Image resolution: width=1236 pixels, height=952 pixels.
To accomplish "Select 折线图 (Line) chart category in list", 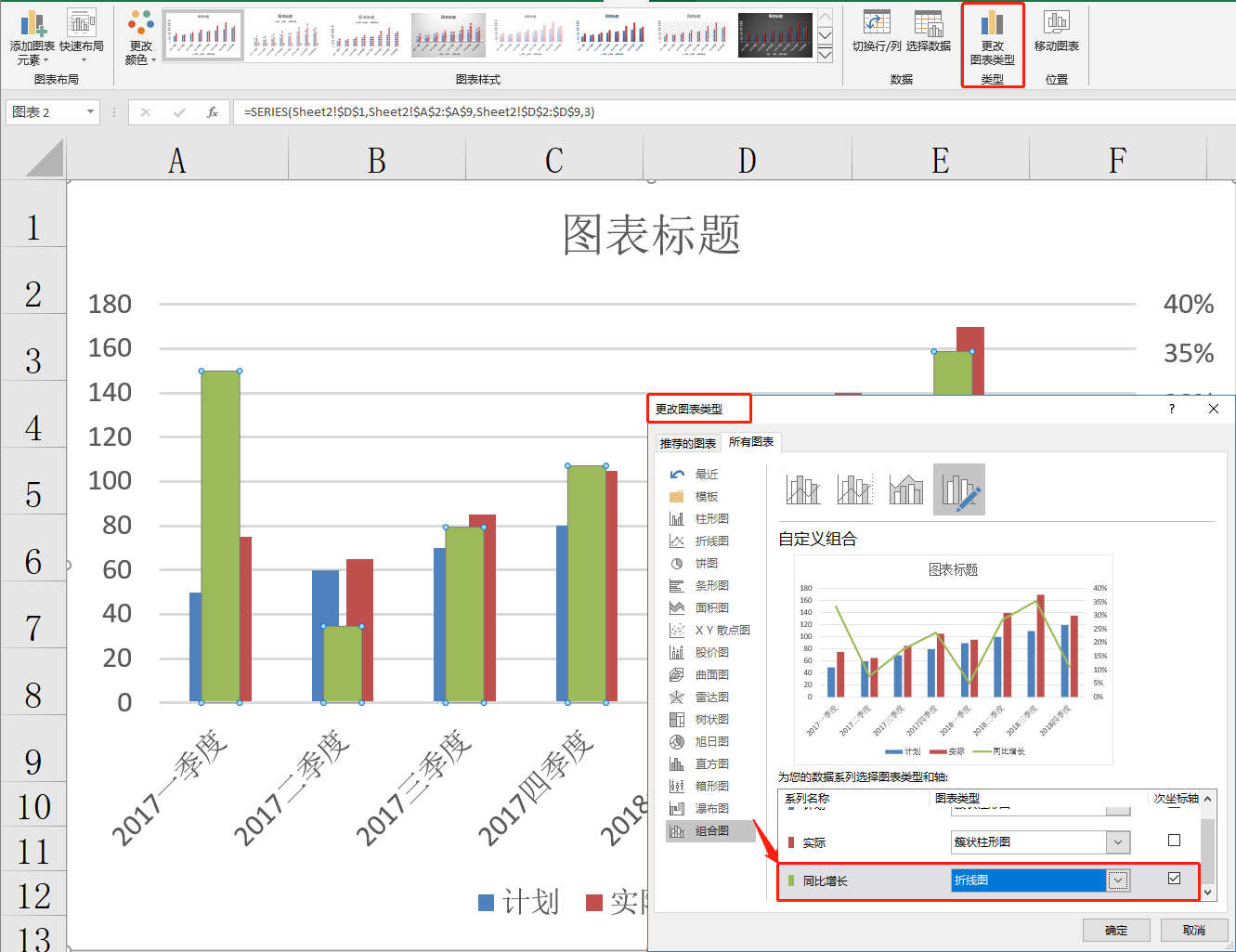I will click(x=710, y=541).
